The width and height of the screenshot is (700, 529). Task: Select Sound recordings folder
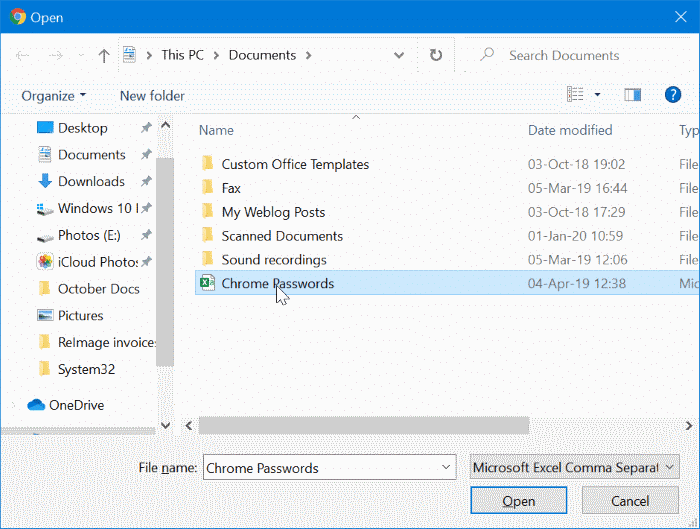point(274,260)
